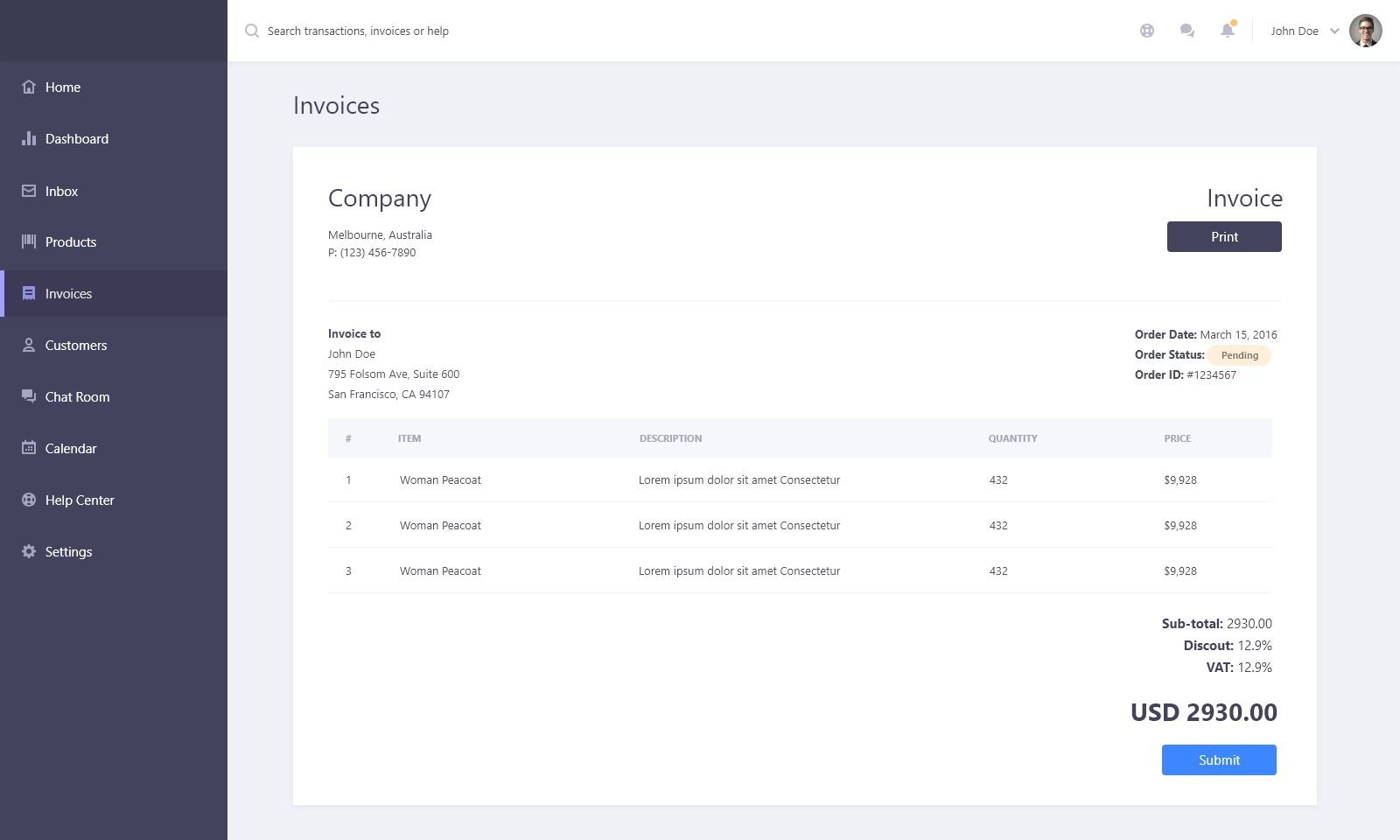Screen dimensions: 1400x840
Task: Click the chat bubbles icon in header
Action: tap(1187, 31)
